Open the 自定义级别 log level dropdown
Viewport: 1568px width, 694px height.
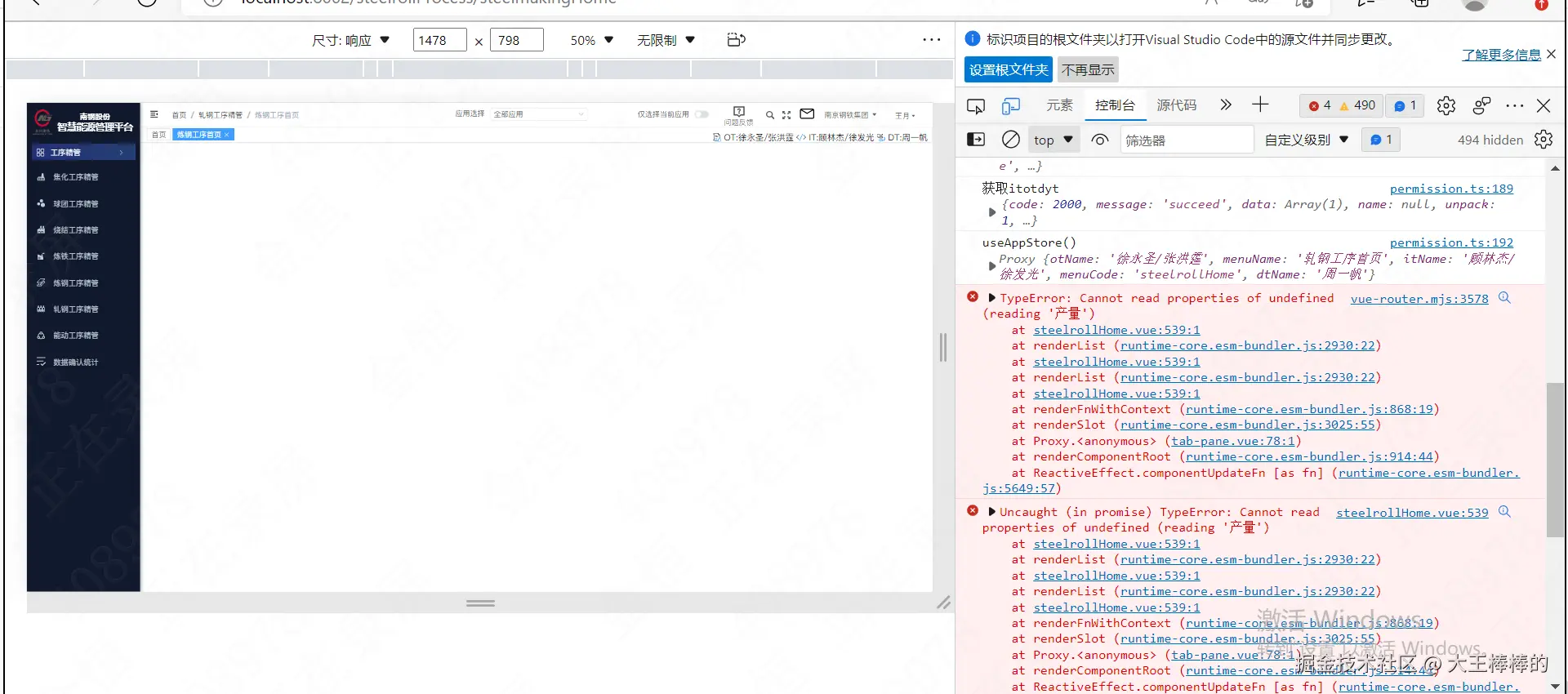point(1307,140)
